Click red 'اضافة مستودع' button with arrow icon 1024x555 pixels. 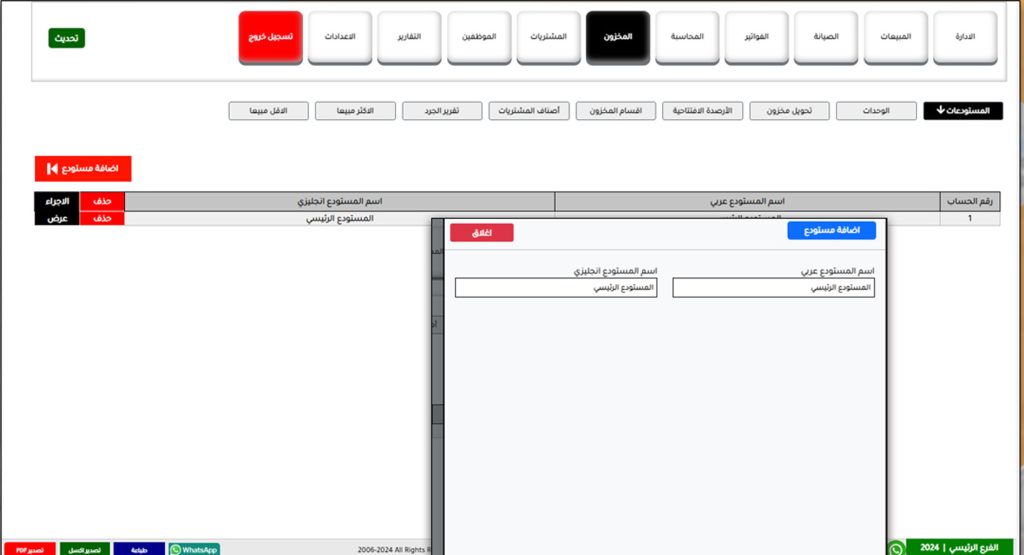(83, 169)
